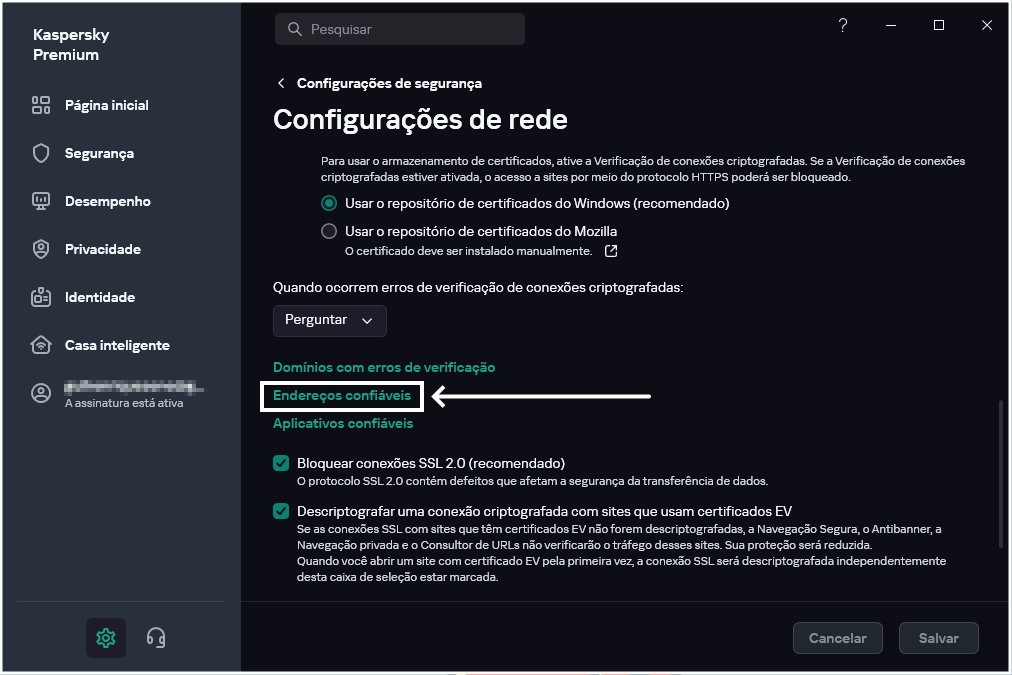The width and height of the screenshot is (1012, 675).
Task: Click the Identidade card icon
Action: tap(41, 297)
